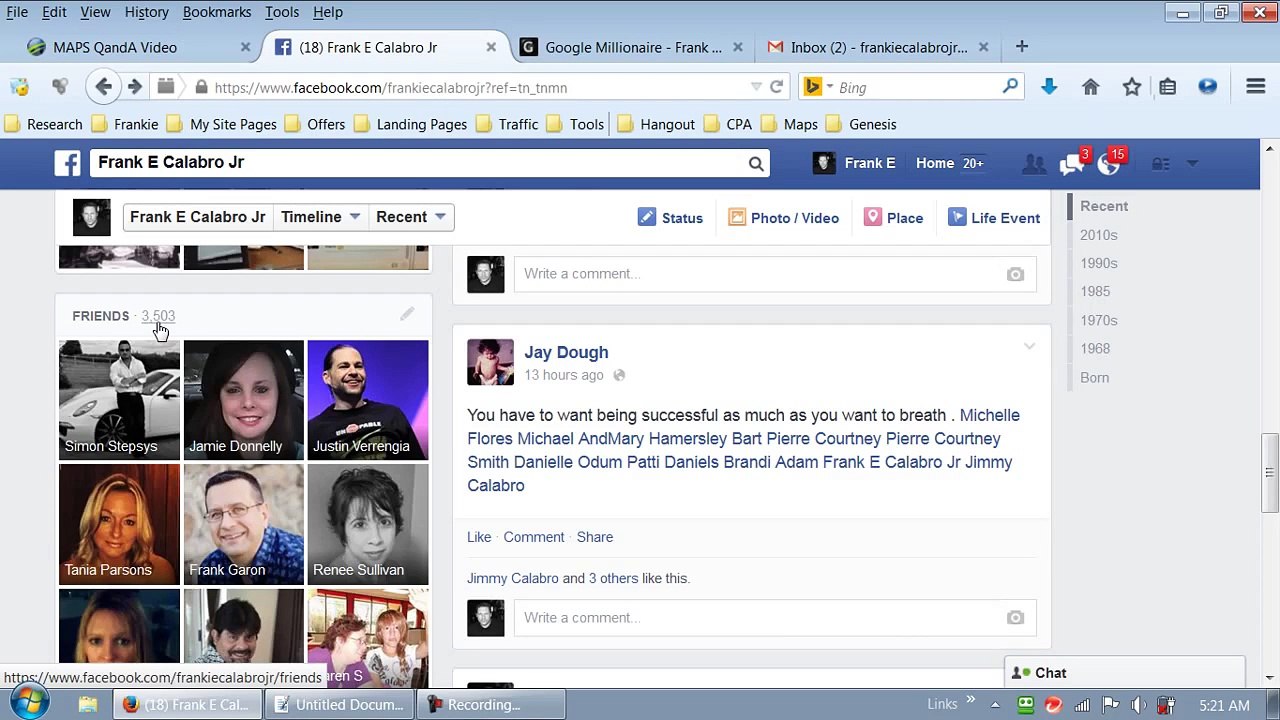Open the Facebook messages icon
Viewport: 1280px width, 720px height.
(1072, 163)
